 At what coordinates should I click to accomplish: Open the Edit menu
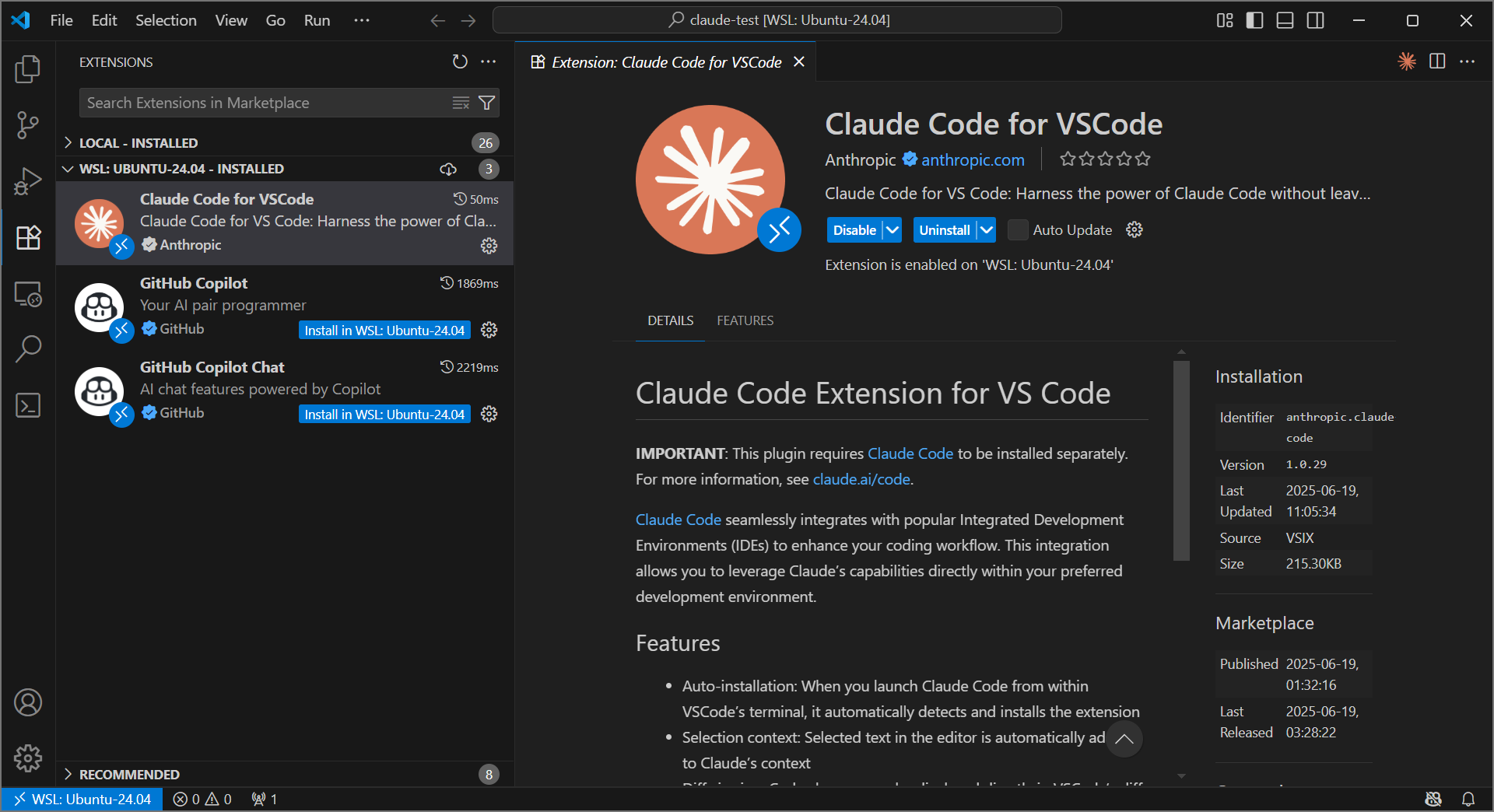click(x=104, y=20)
